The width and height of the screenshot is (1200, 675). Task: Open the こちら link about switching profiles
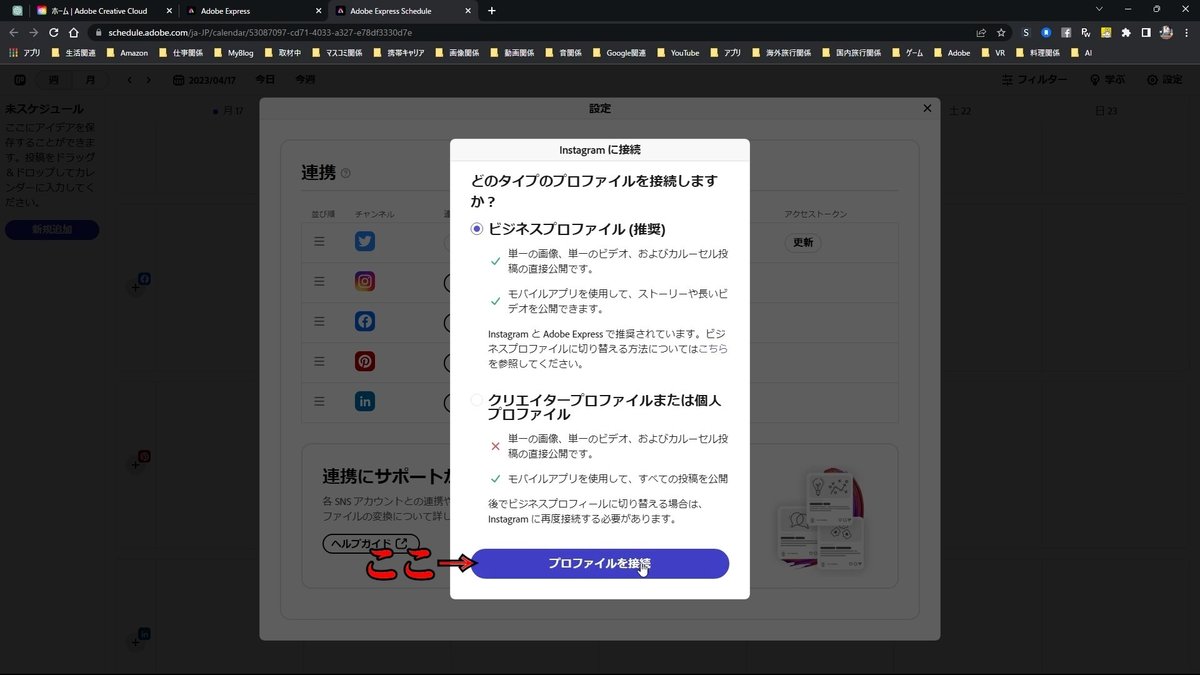click(x=713, y=348)
